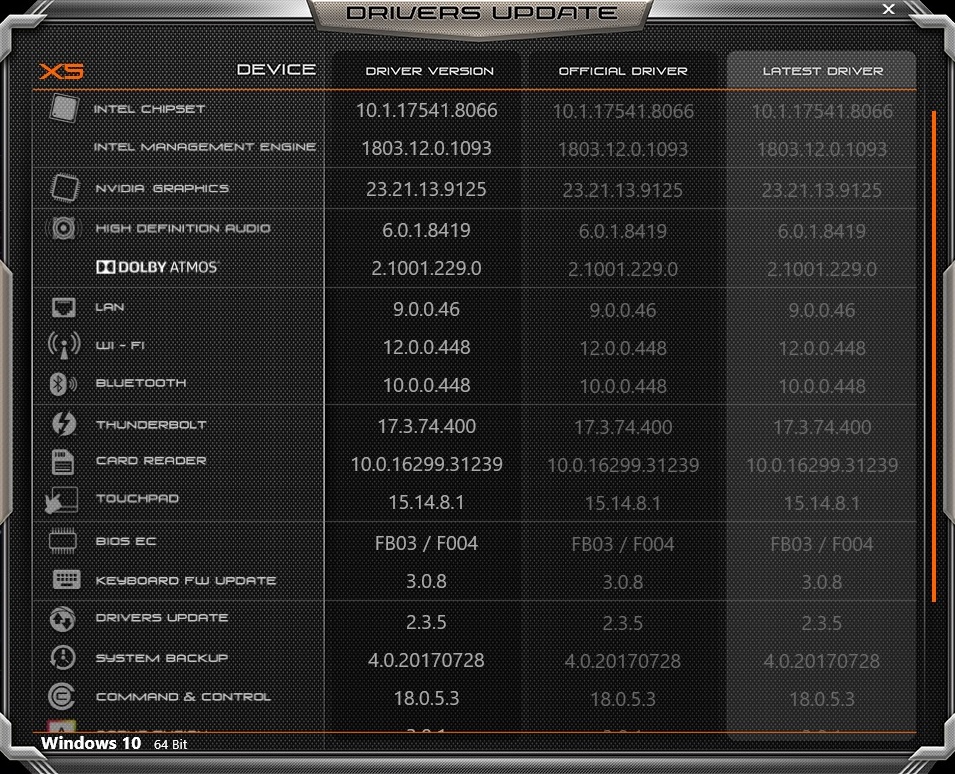The height and width of the screenshot is (774, 955).
Task: Click latest driver 9.0.0.46 for LAN
Action: 822,310
